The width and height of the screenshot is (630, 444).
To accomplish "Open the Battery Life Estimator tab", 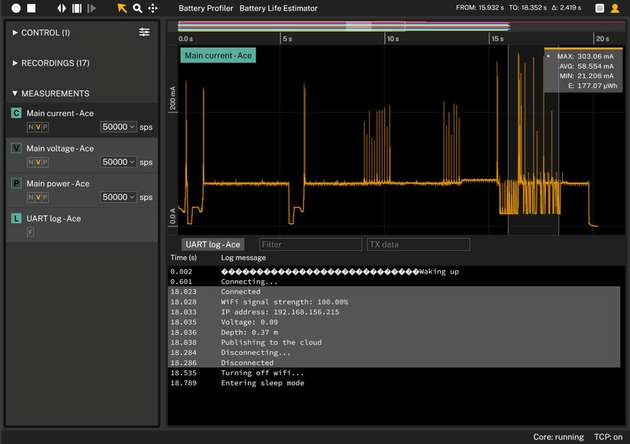I will (278, 8).
